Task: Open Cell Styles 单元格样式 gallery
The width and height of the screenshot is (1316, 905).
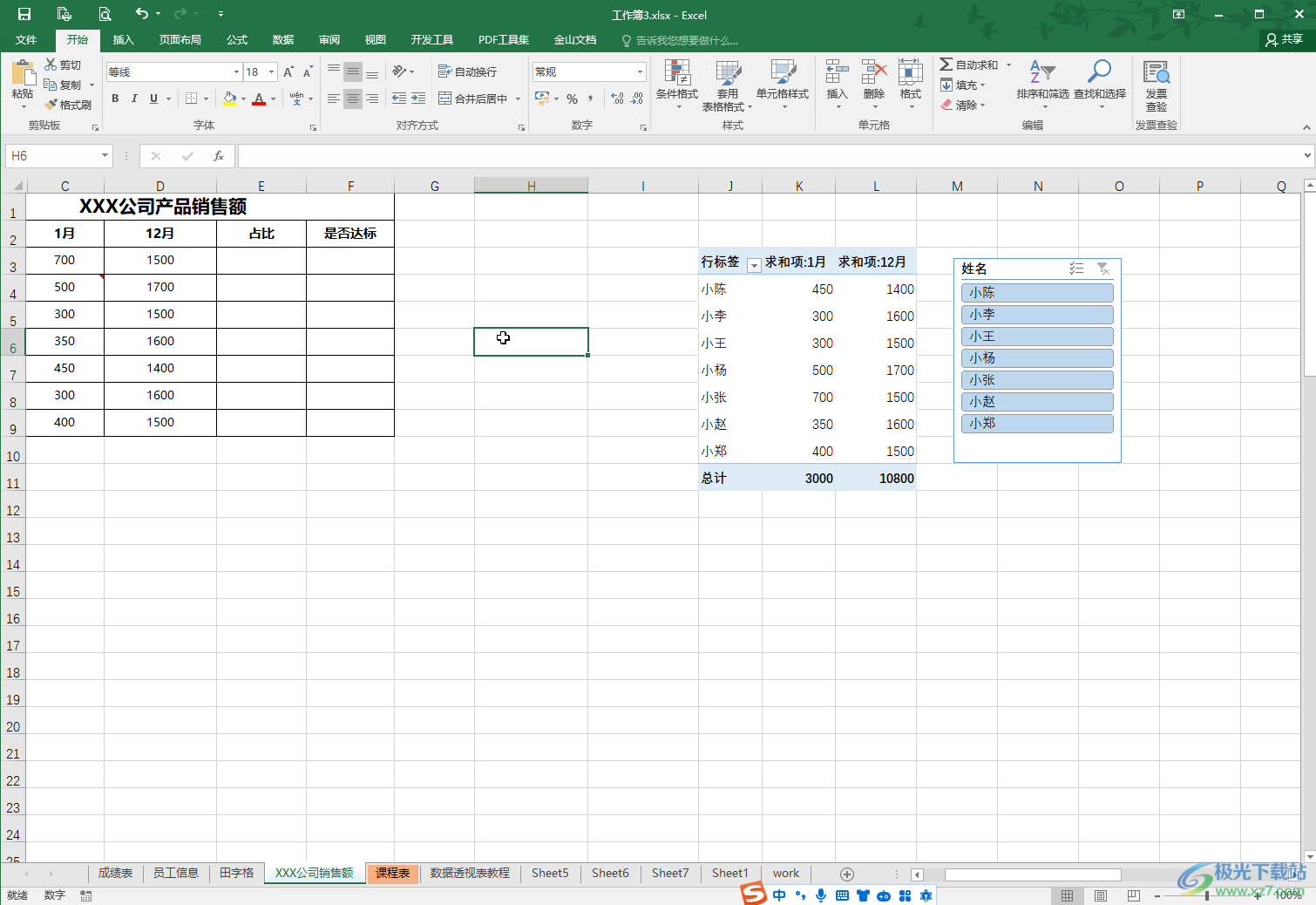Action: coord(783,85)
